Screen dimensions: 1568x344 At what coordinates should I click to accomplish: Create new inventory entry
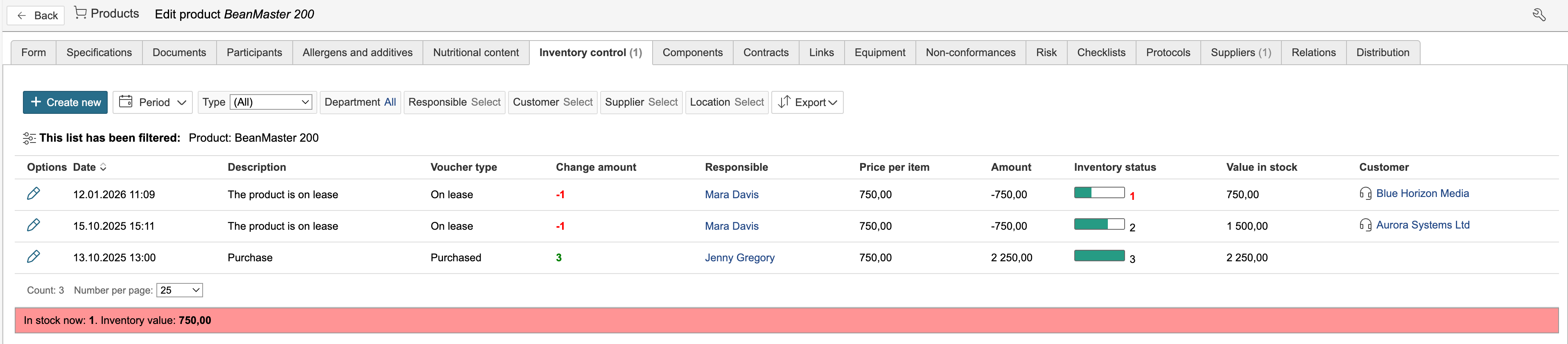(x=65, y=102)
